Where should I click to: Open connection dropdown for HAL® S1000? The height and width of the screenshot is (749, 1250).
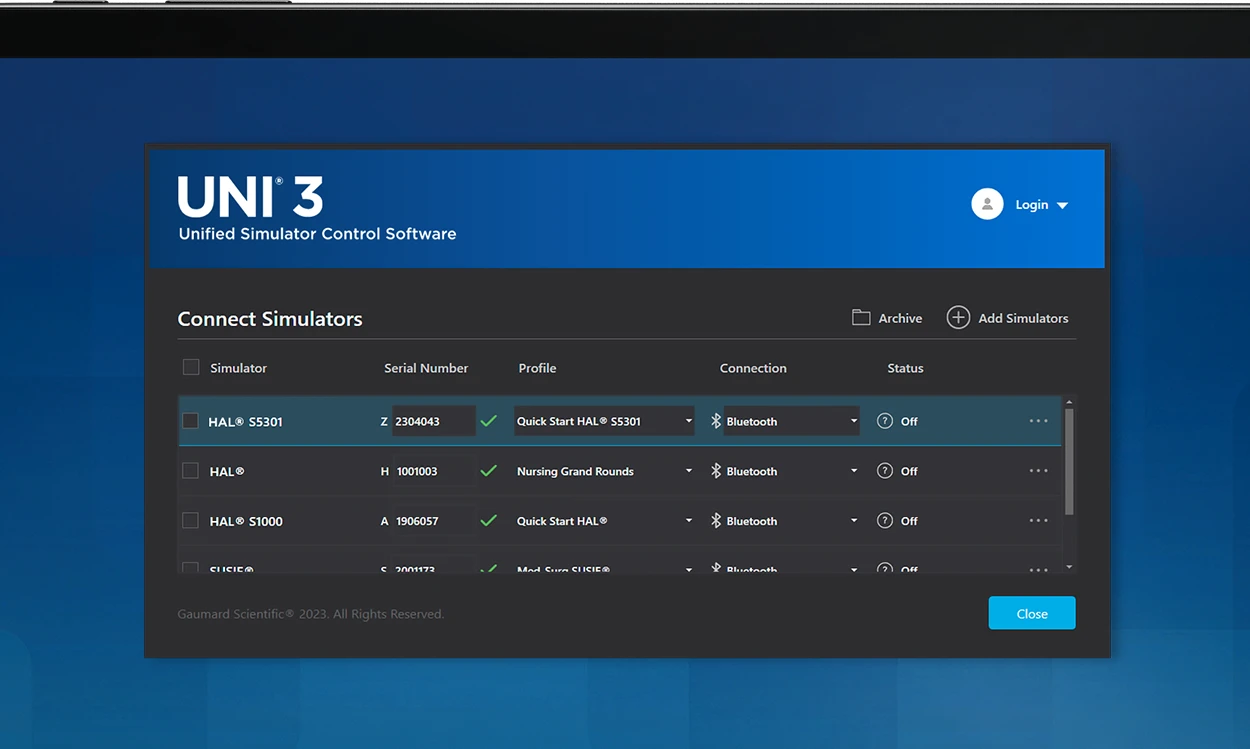point(791,521)
